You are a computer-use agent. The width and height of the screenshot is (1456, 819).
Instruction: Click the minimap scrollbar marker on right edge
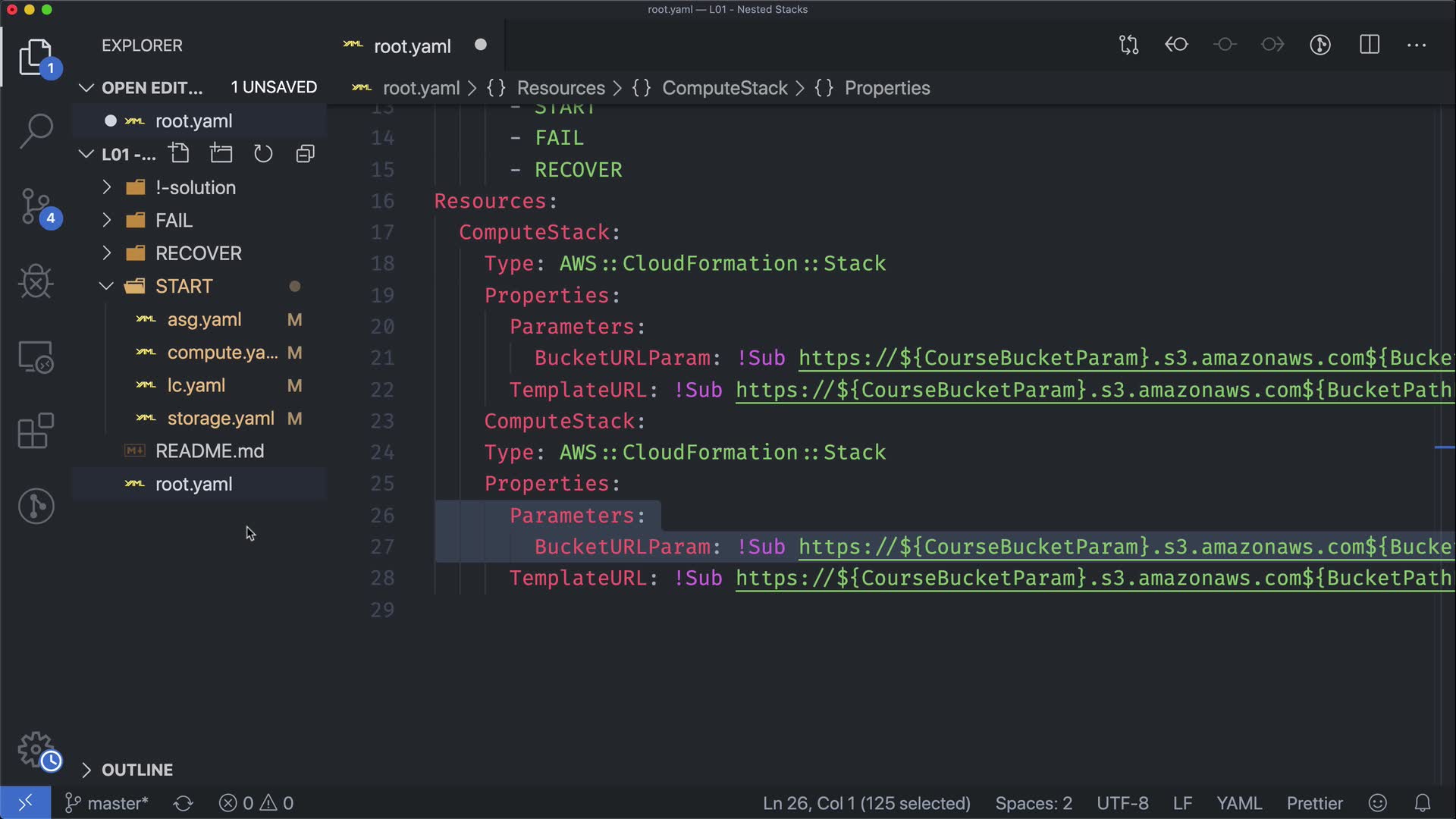pos(1444,447)
